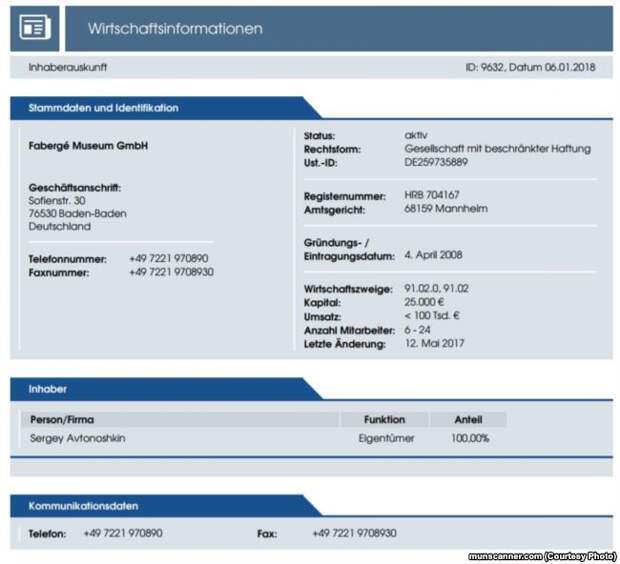This screenshot has height=564, width=620.
Task: Select the date '12. Mai 2017'
Action: click(x=435, y=343)
